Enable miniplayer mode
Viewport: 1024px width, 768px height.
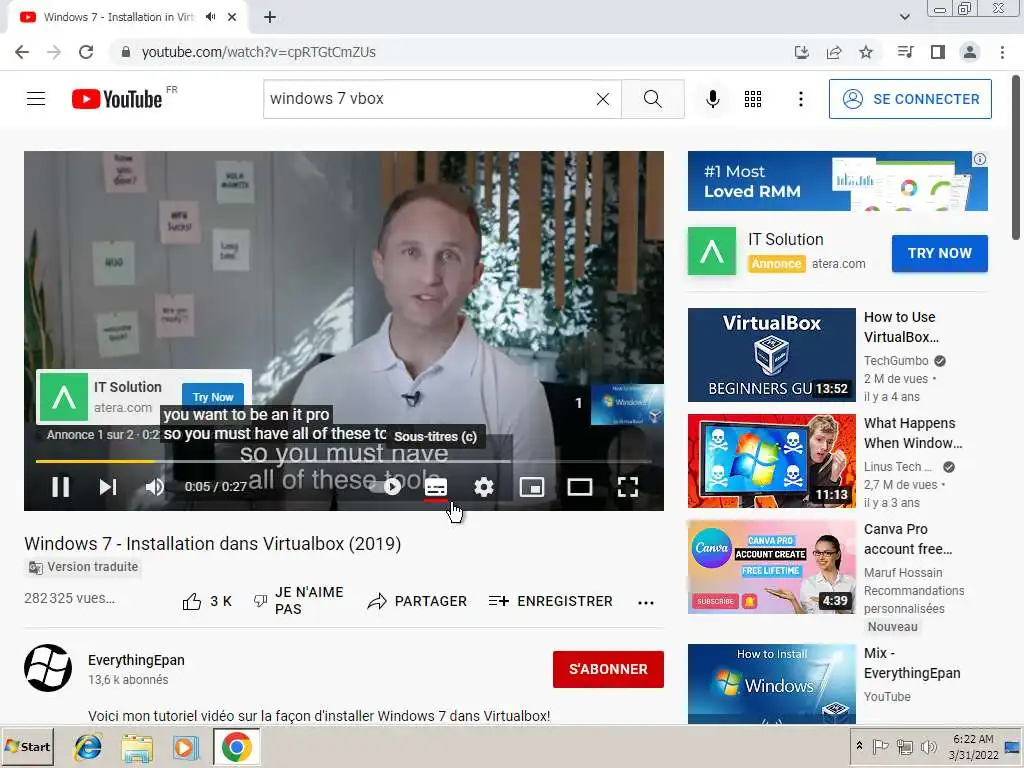tap(532, 487)
